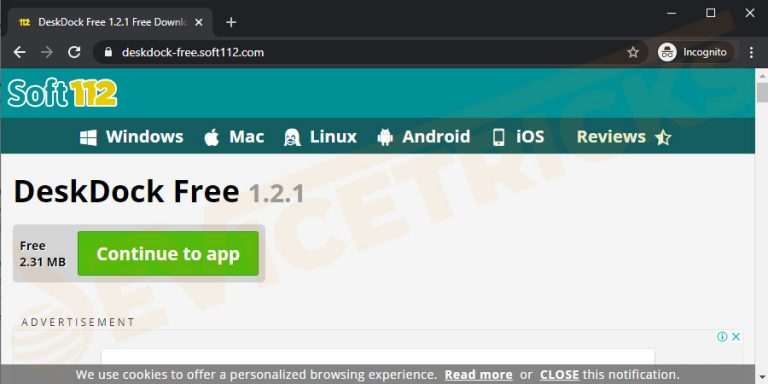This screenshot has width=768, height=384.
Task: Click the iOS phone icon in navigation
Action: pyautogui.click(x=499, y=137)
